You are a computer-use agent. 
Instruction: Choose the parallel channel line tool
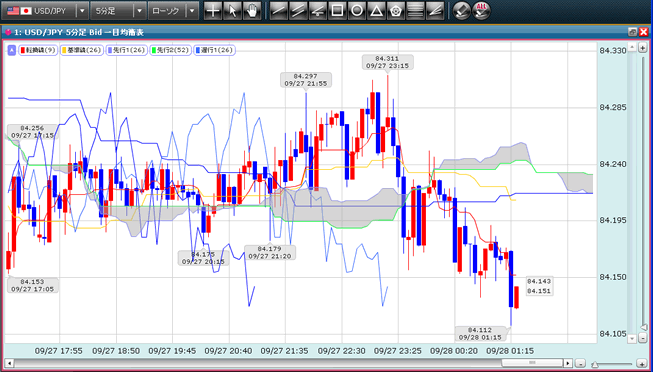[x=298, y=11]
